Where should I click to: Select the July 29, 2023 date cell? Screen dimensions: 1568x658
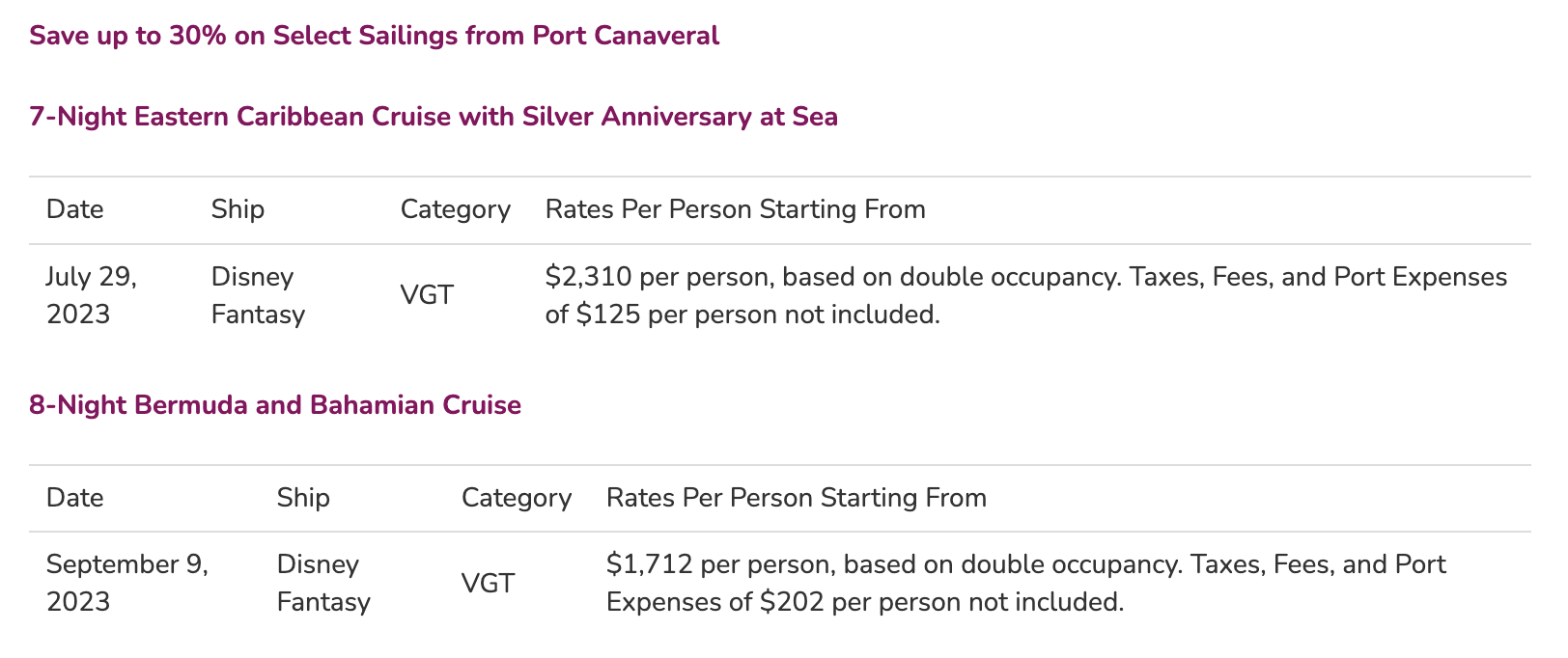point(92,295)
